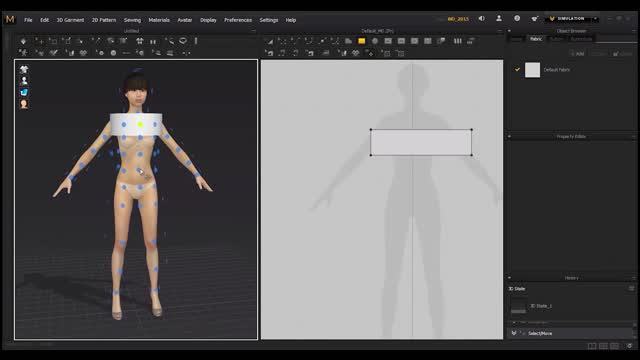Open the Avatar menu
640x360 pixels.
coord(185,20)
